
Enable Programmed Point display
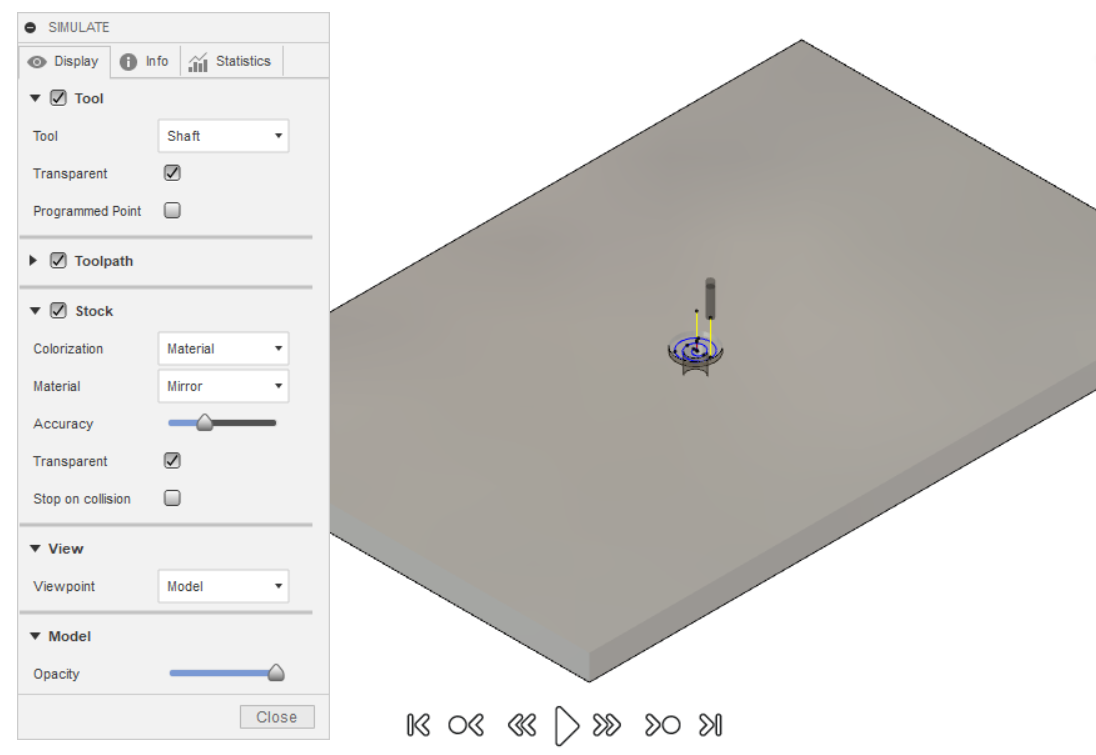[x=171, y=210]
